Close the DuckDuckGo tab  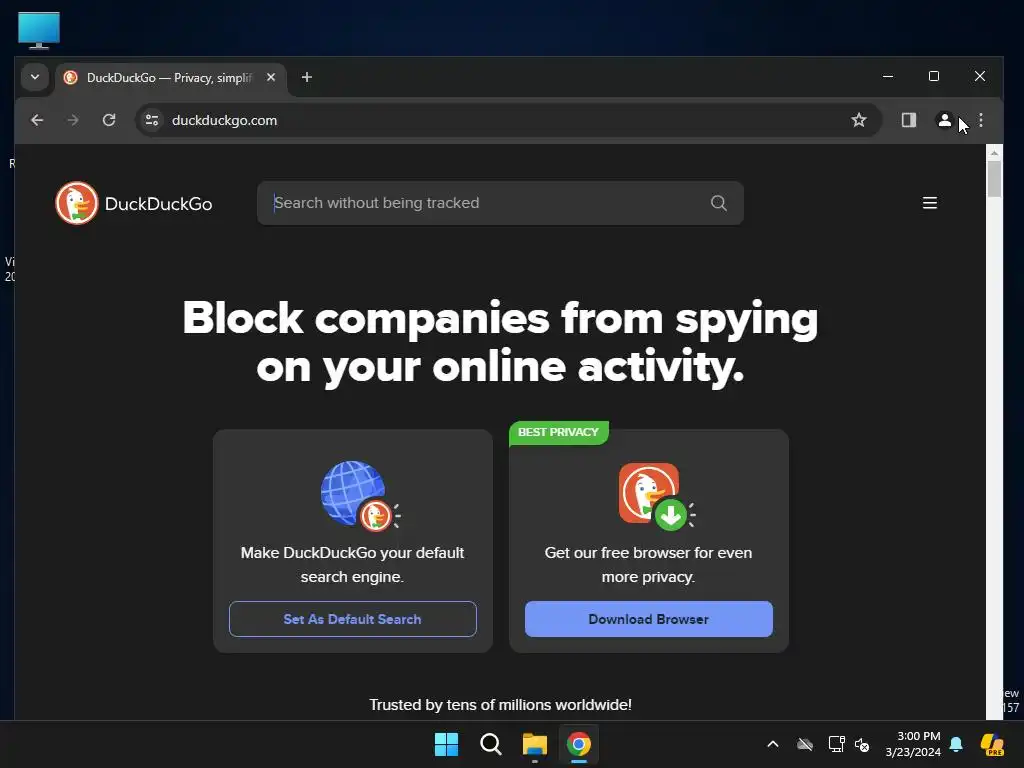pyautogui.click(x=271, y=77)
